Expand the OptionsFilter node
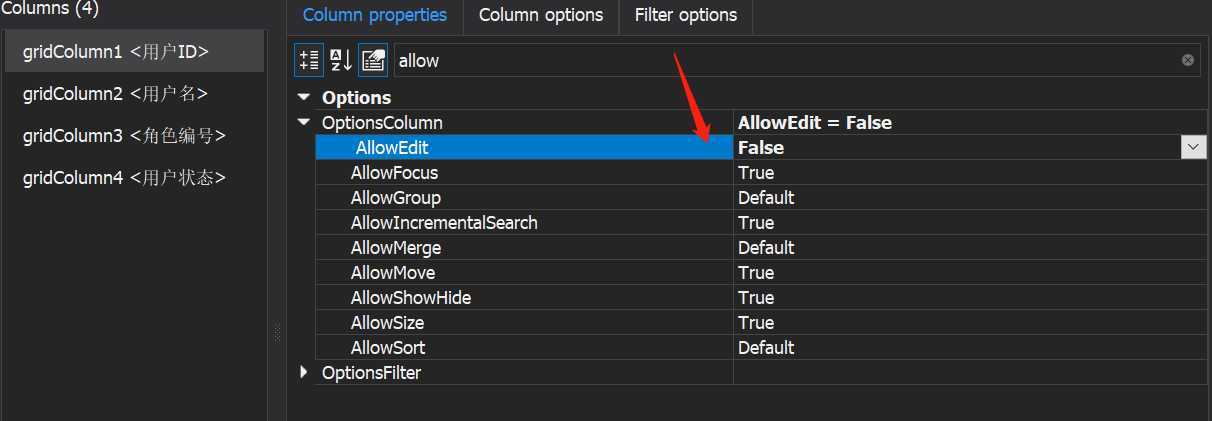Image resolution: width=1212 pixels, height=421 pixels. pyautogui.click(x=304, y=372)
